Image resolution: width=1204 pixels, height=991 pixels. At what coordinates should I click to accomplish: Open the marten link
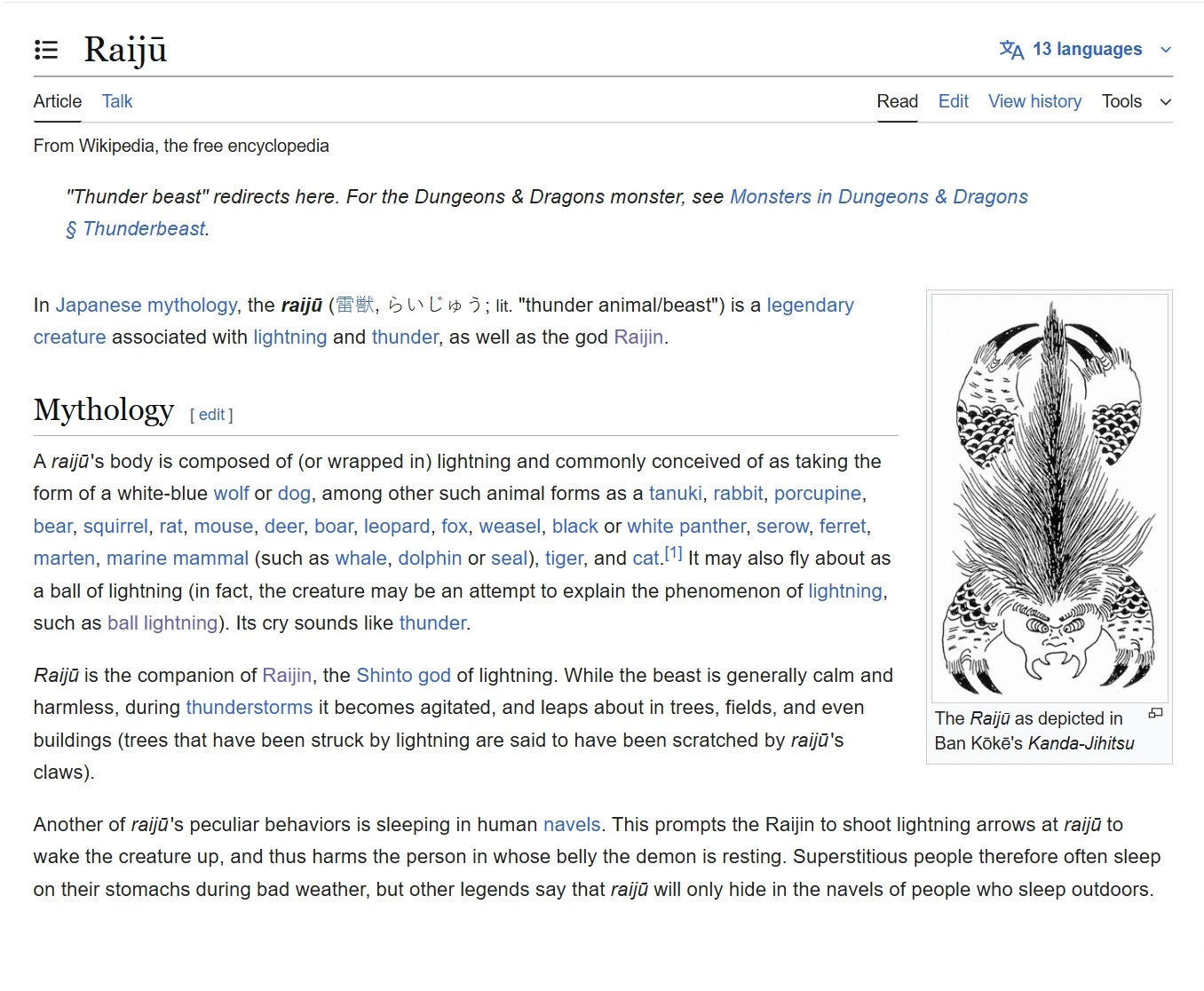pyautogui.click(x=64, y=559)
